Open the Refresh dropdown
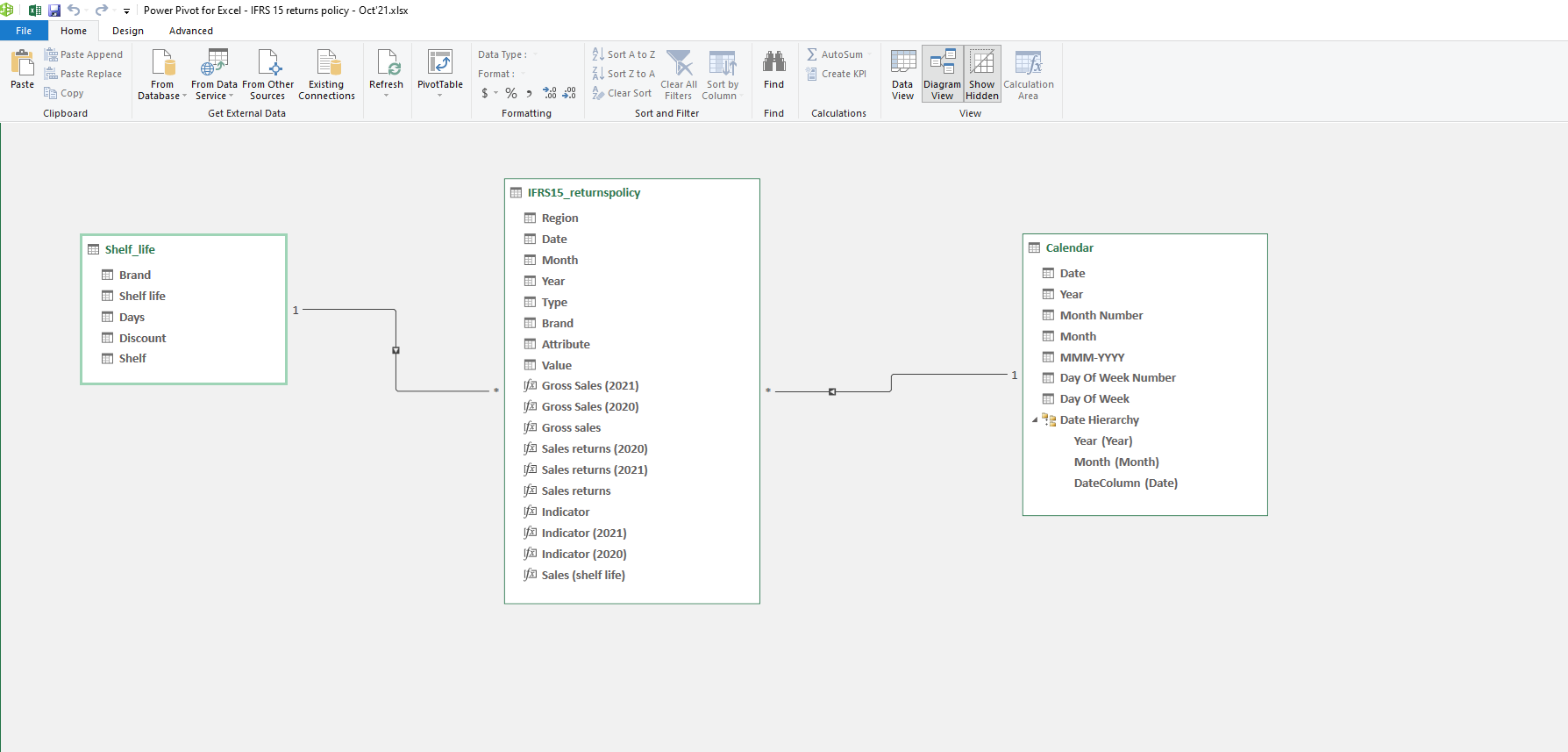The width and height of the screenshot is (1568, 752). [386, 75]
